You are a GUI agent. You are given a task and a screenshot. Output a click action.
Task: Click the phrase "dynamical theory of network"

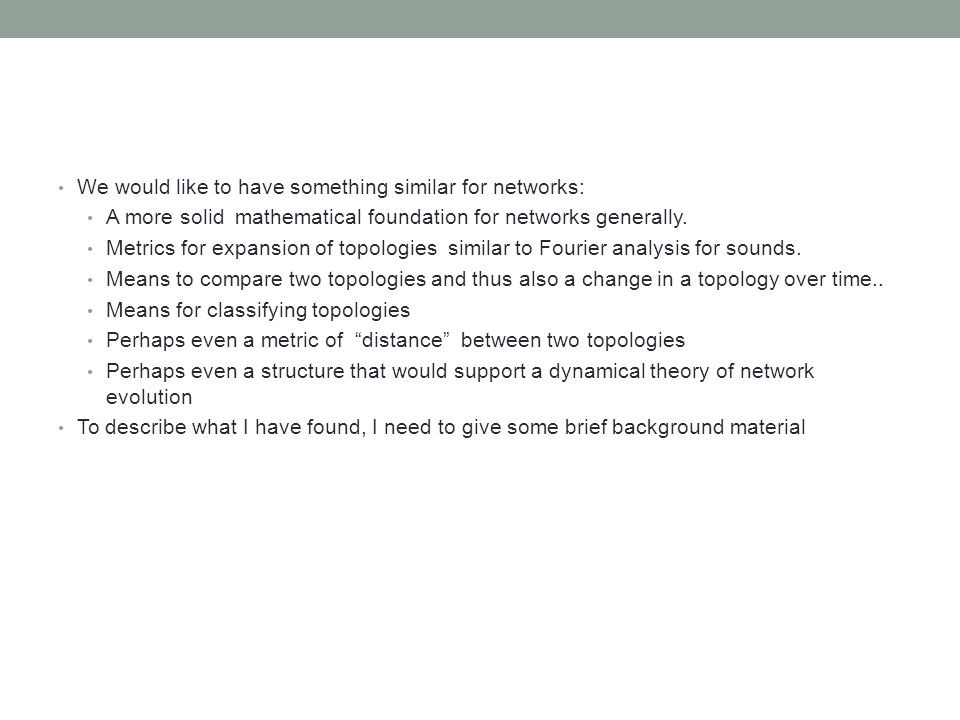(681, 372)
